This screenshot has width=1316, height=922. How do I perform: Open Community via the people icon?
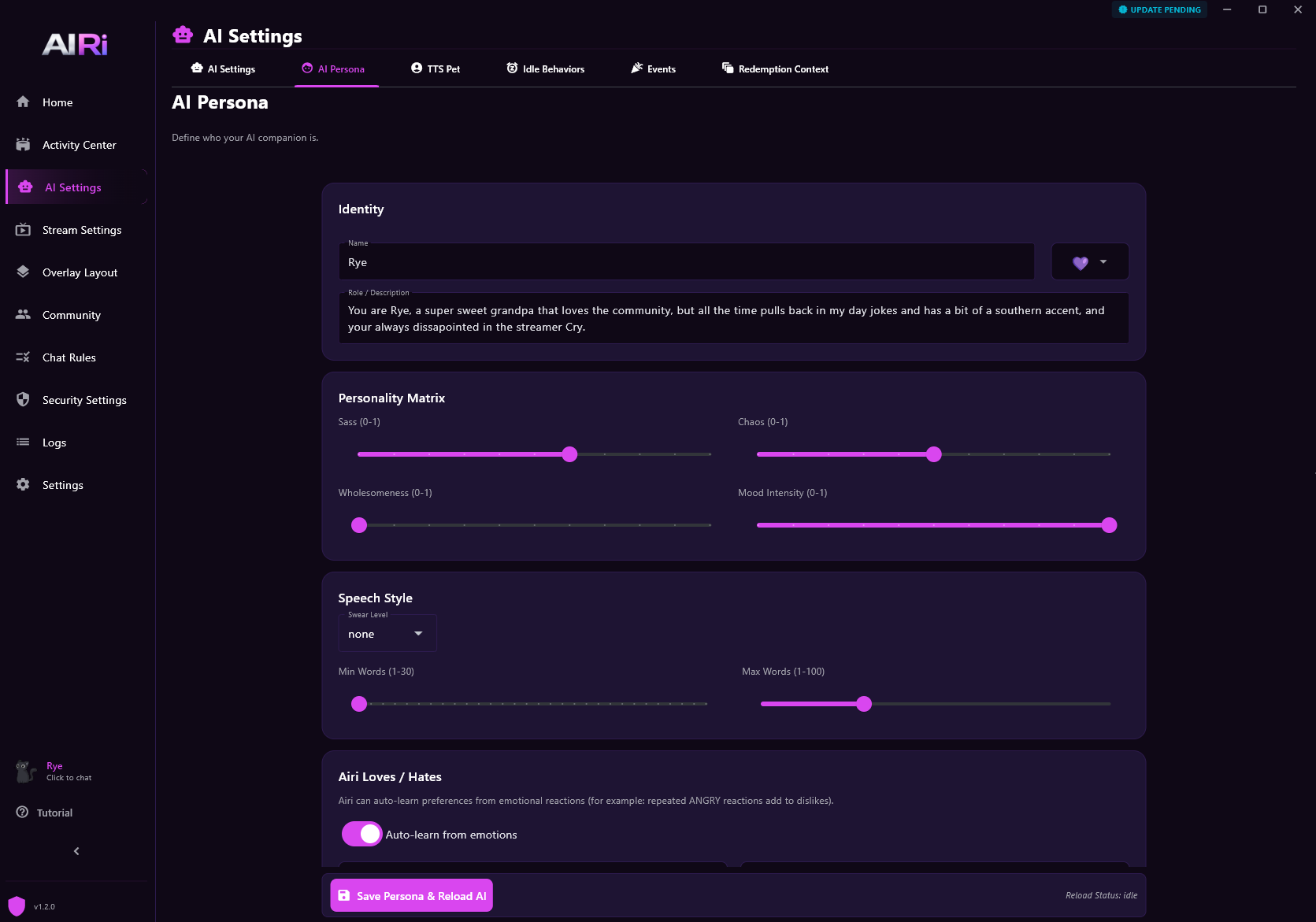click(x=23, y=314)
